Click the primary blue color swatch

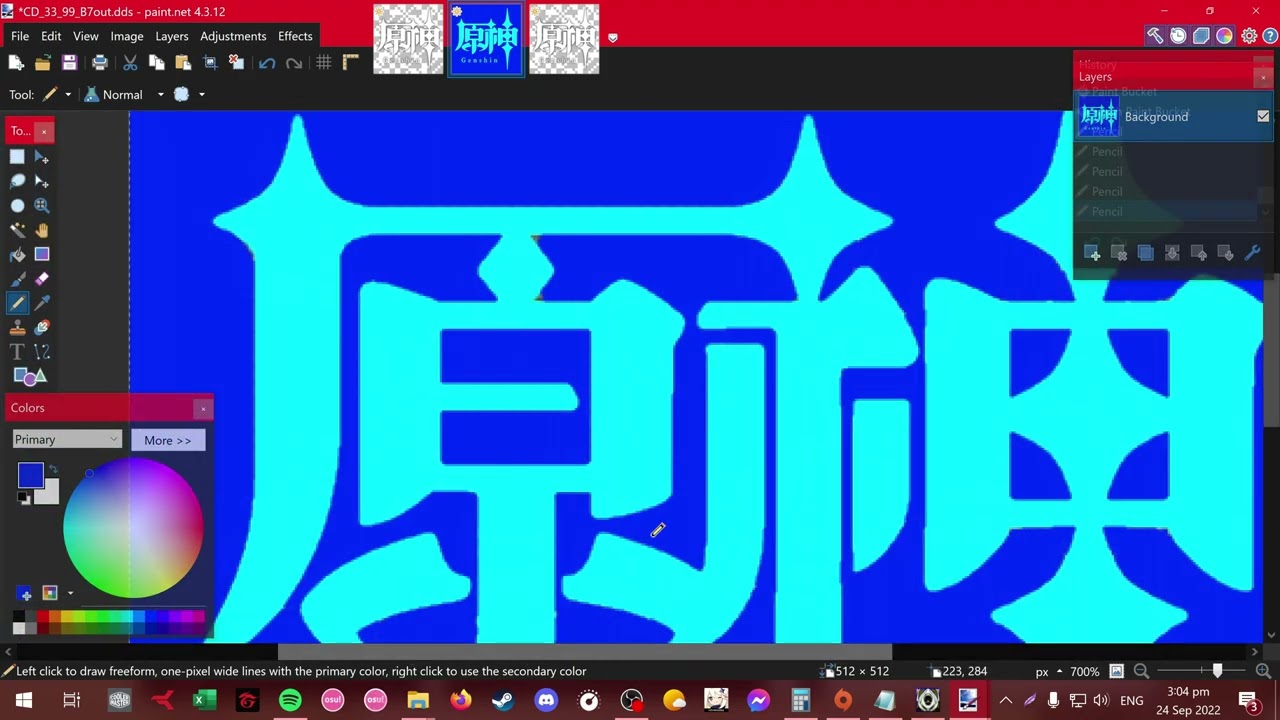pyautogui.click(x=30, y=476)
